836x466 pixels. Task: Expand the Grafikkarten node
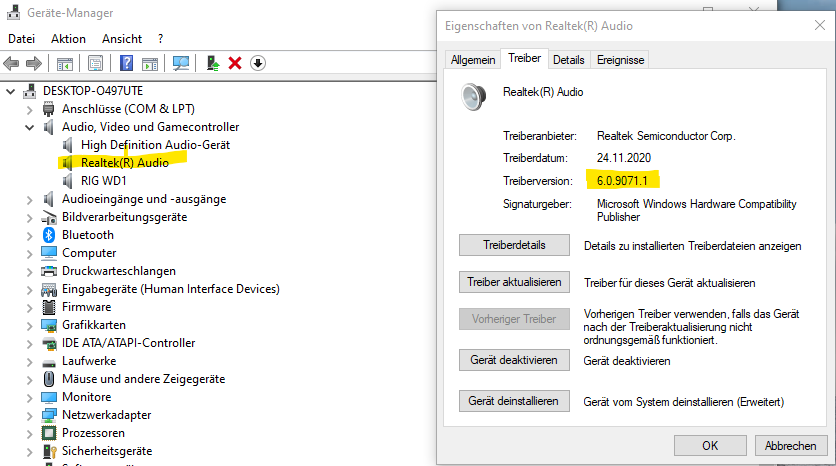(x=30, y=326)
